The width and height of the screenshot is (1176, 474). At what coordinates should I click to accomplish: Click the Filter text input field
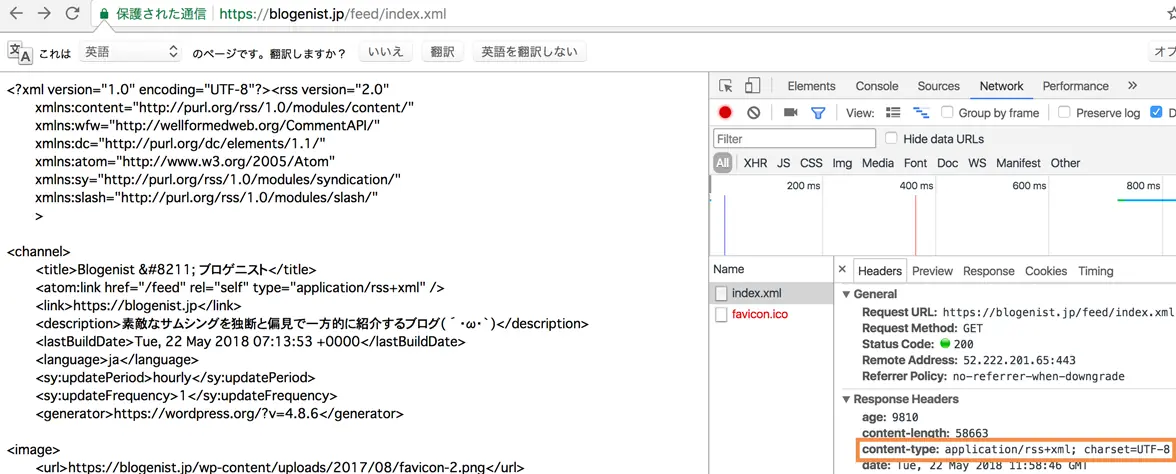click(x=794, y=139)
